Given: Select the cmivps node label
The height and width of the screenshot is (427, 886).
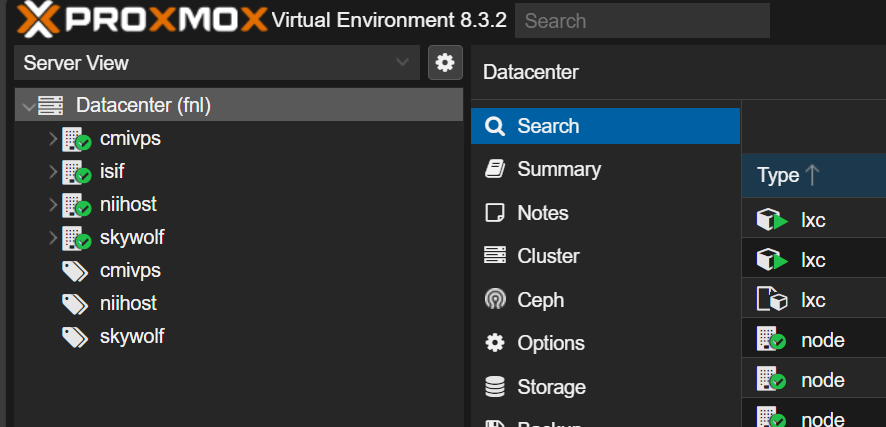Looking at the screenshot, I should point(131,138).
